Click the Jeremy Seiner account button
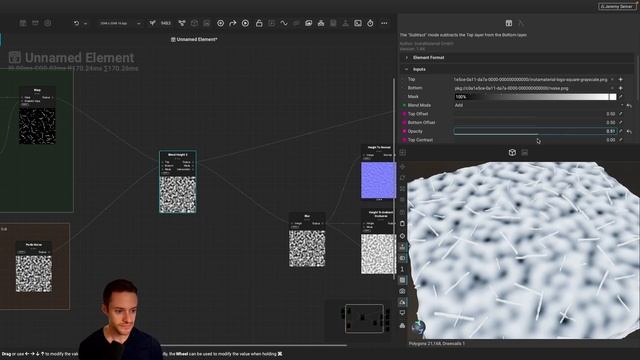 click(x=618, y=7)
